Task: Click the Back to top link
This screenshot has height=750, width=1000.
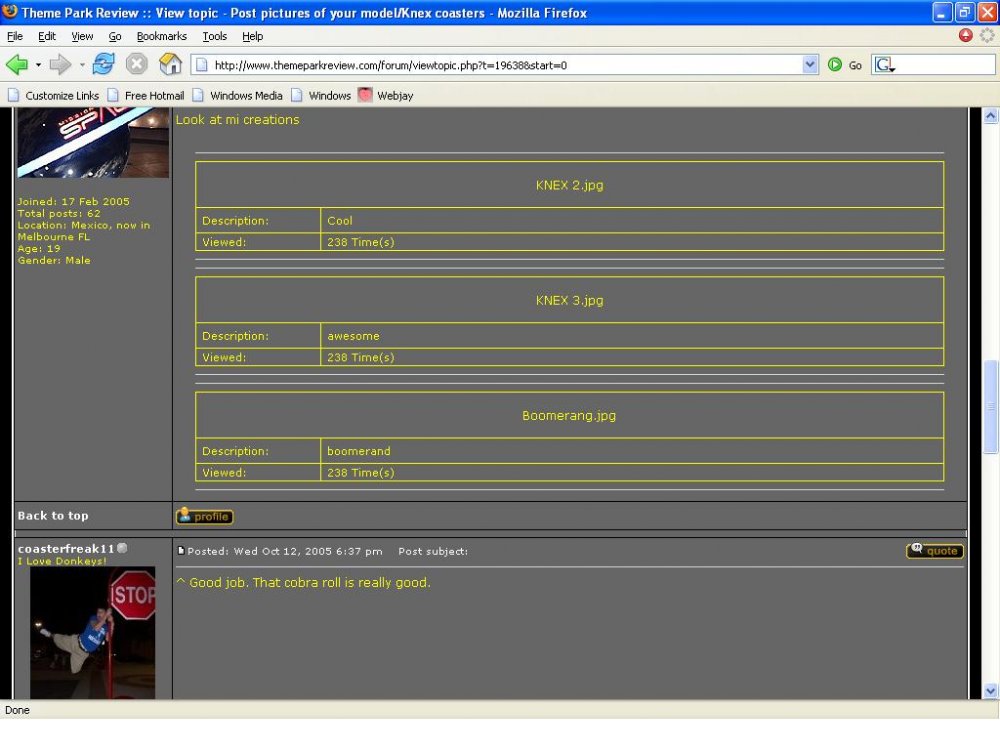Action: coord(53,516)
